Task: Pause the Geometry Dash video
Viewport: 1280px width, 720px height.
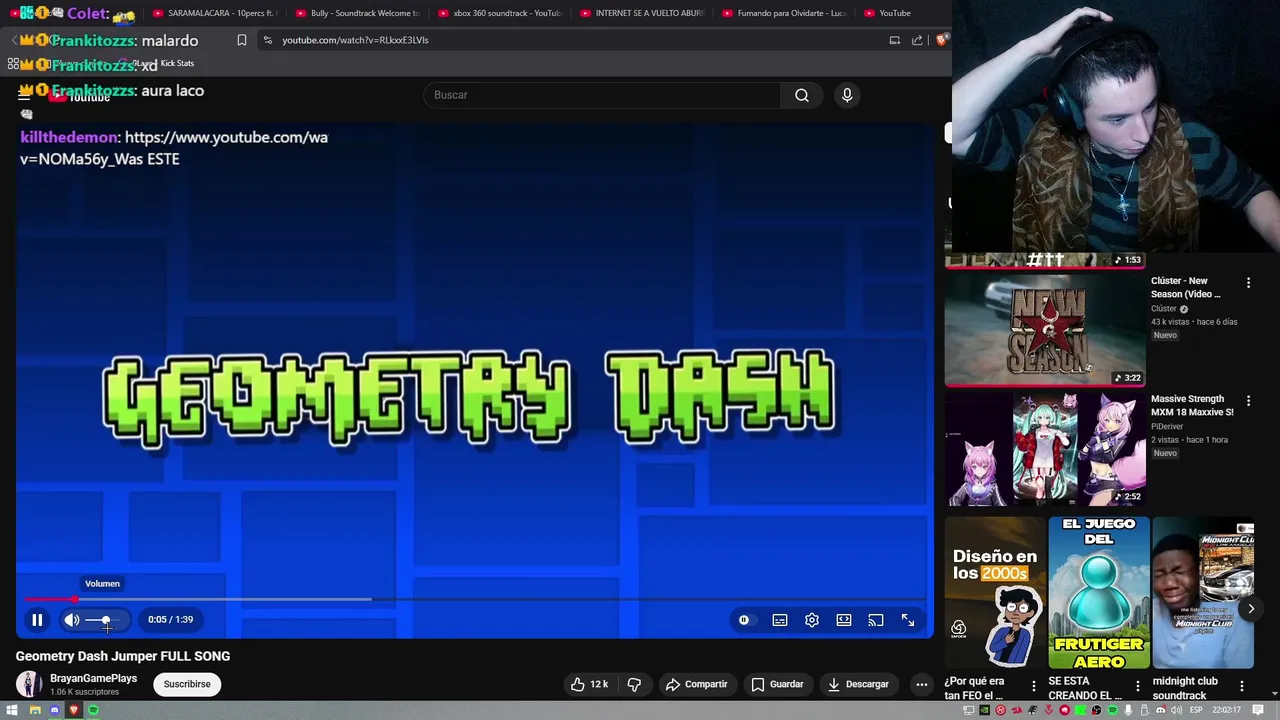Action: point(37,620)
